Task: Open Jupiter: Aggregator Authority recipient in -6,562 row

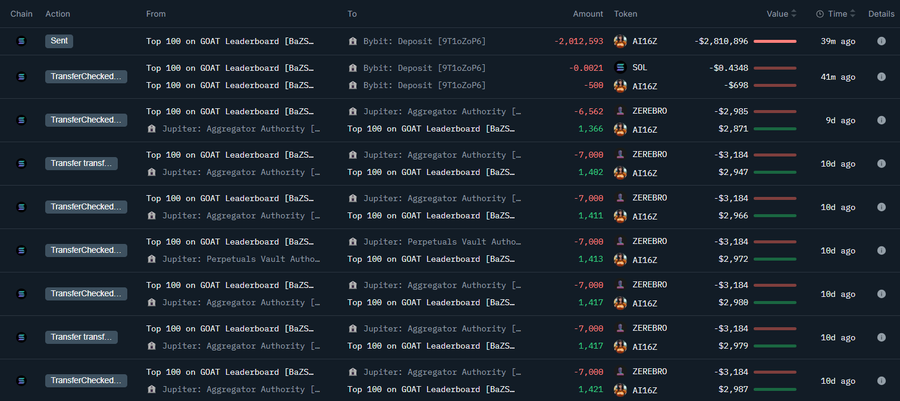Action: coord(442,111)
